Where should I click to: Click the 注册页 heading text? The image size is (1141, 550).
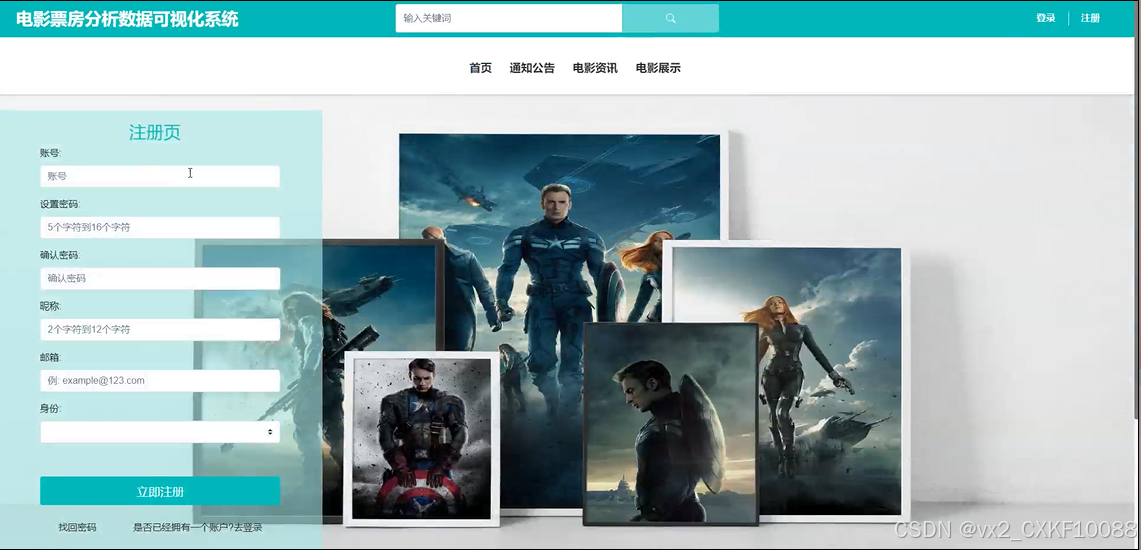tap(155, 132)
